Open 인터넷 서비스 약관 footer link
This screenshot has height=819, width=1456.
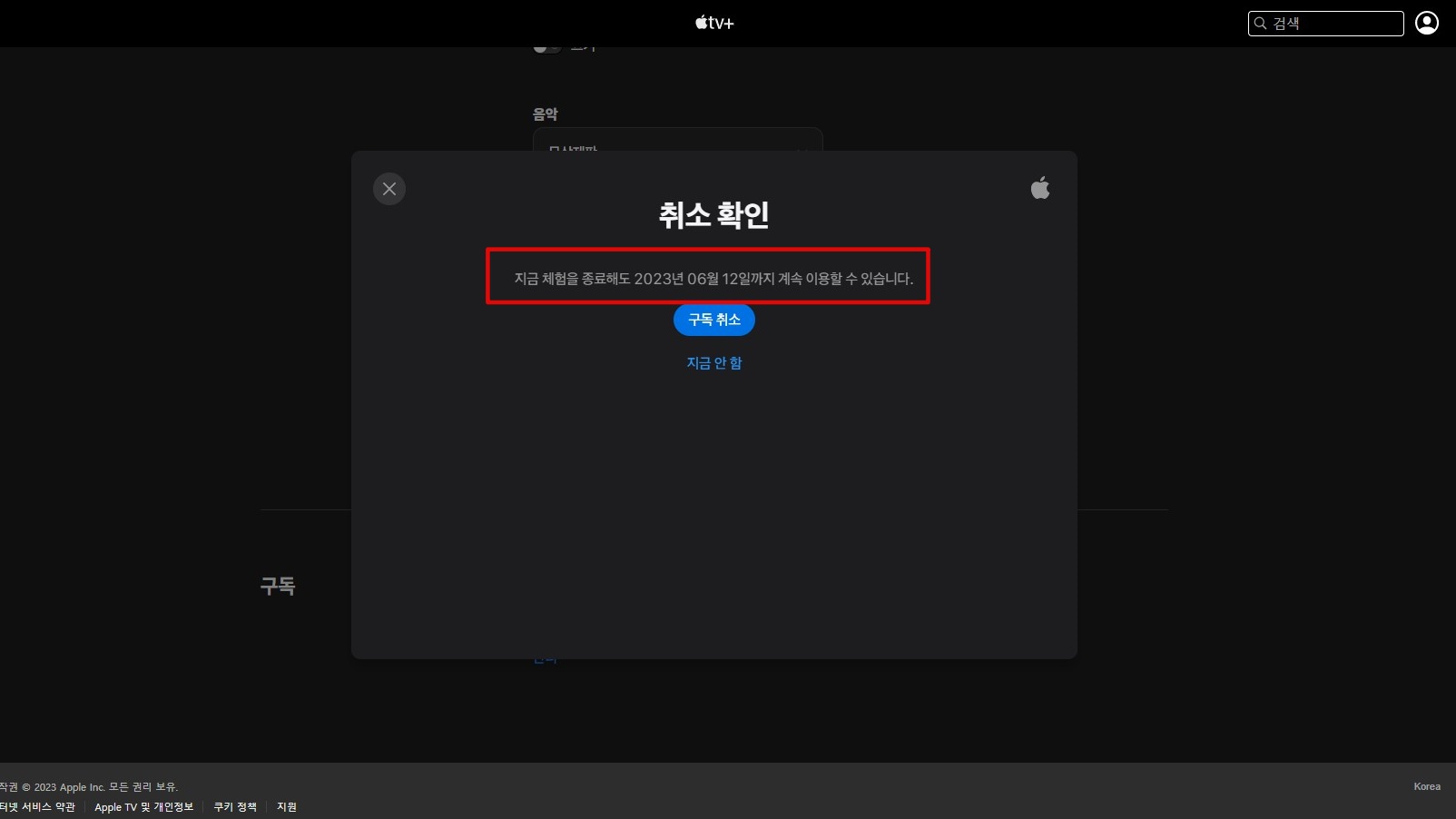(x=37, y=807)
